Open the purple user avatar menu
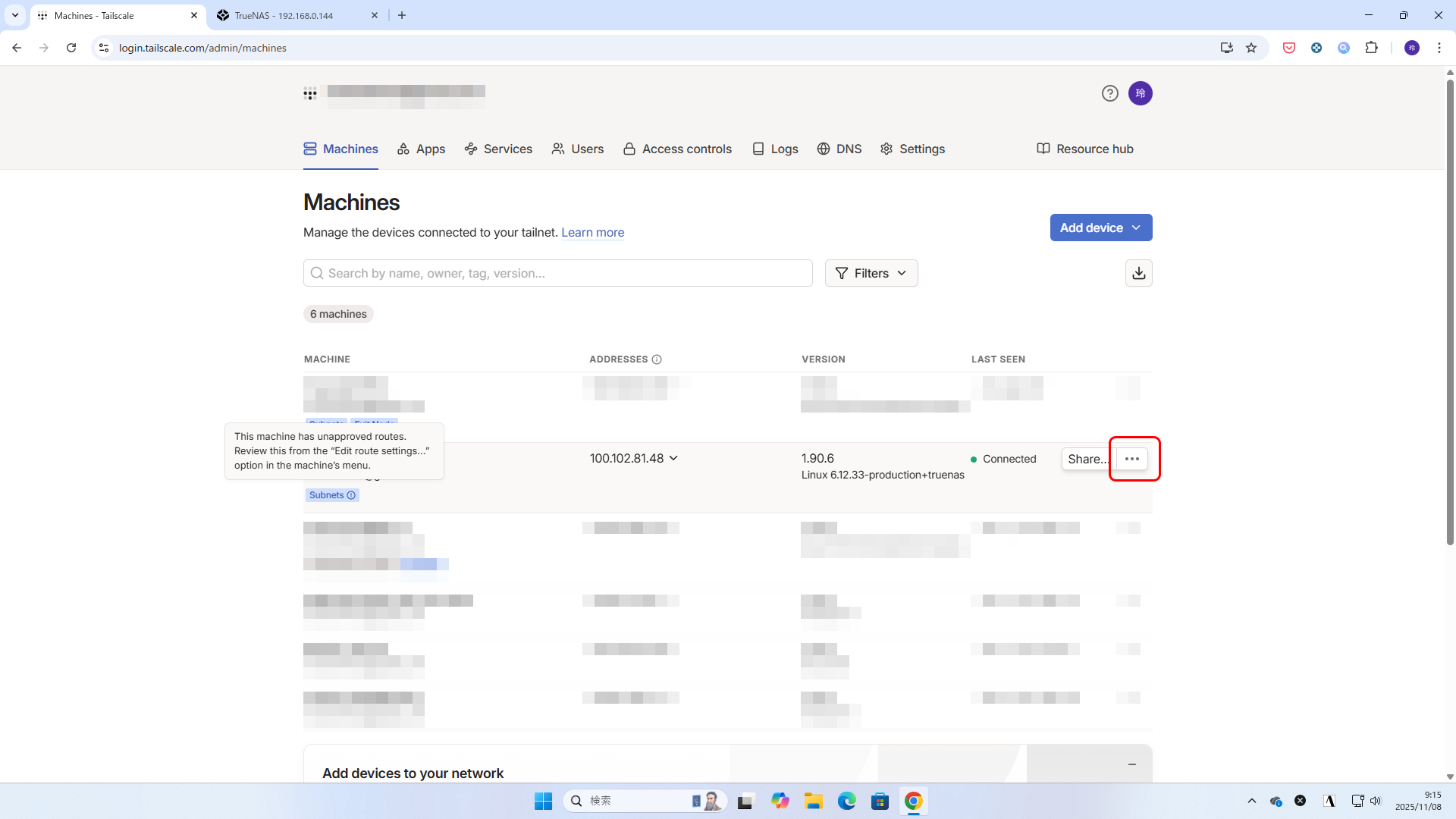Image resolution: width=1456 pixels, height=819 pixels. [1140, 93]
